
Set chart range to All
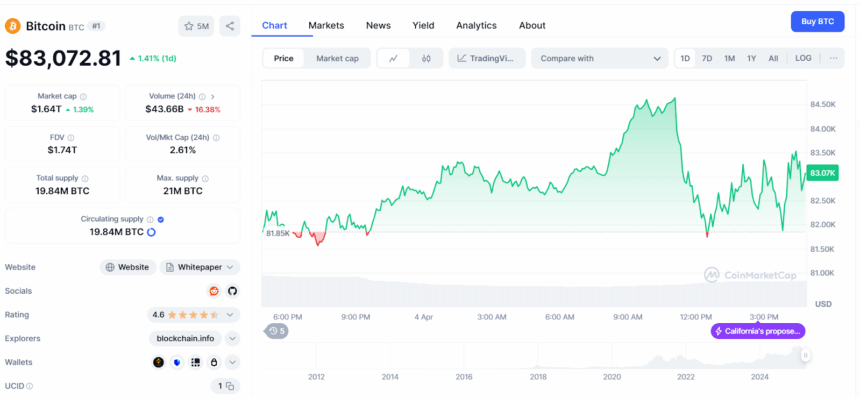click(773, 58)
